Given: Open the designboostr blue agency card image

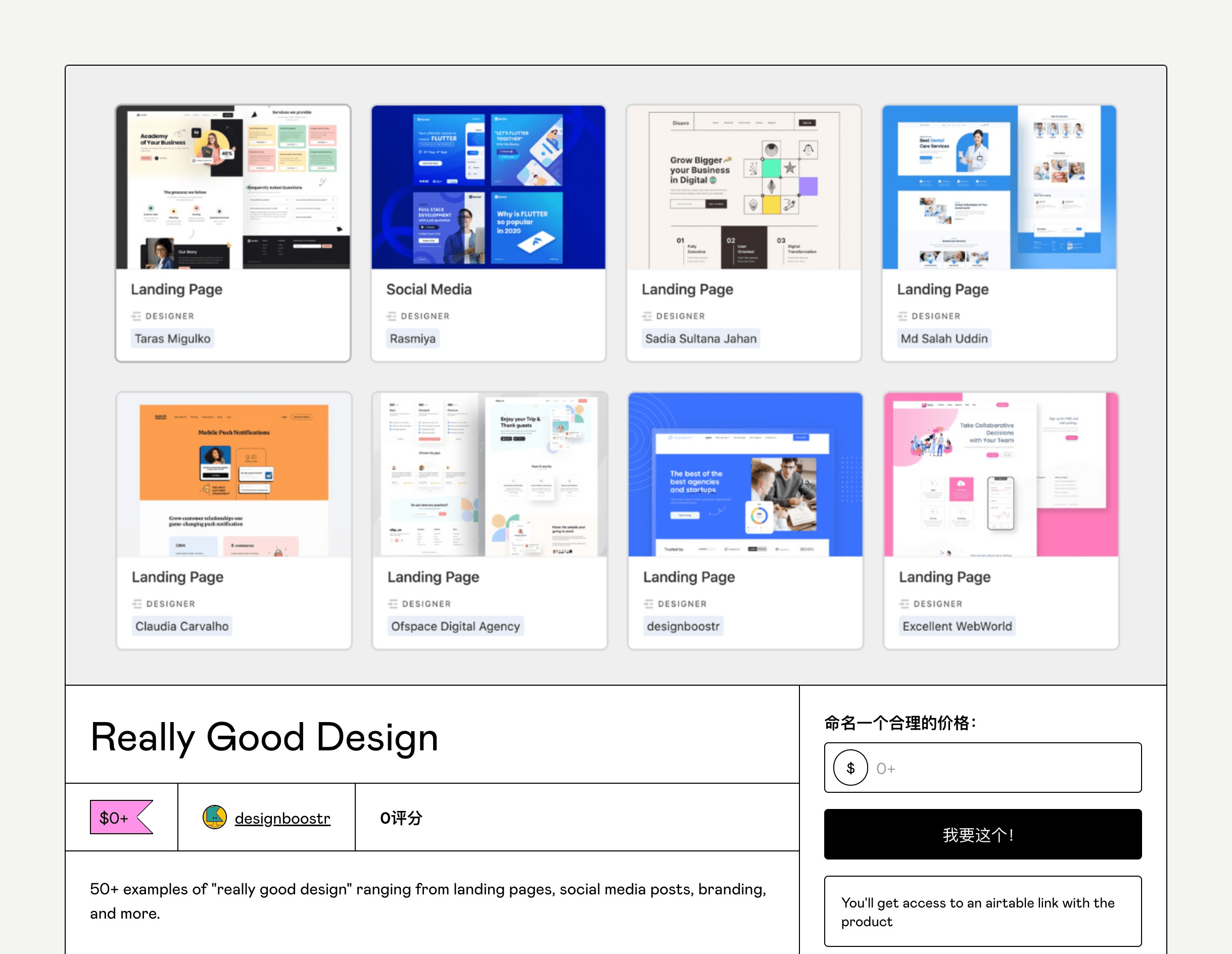Looking at the screenshot, I should [745, 474].
